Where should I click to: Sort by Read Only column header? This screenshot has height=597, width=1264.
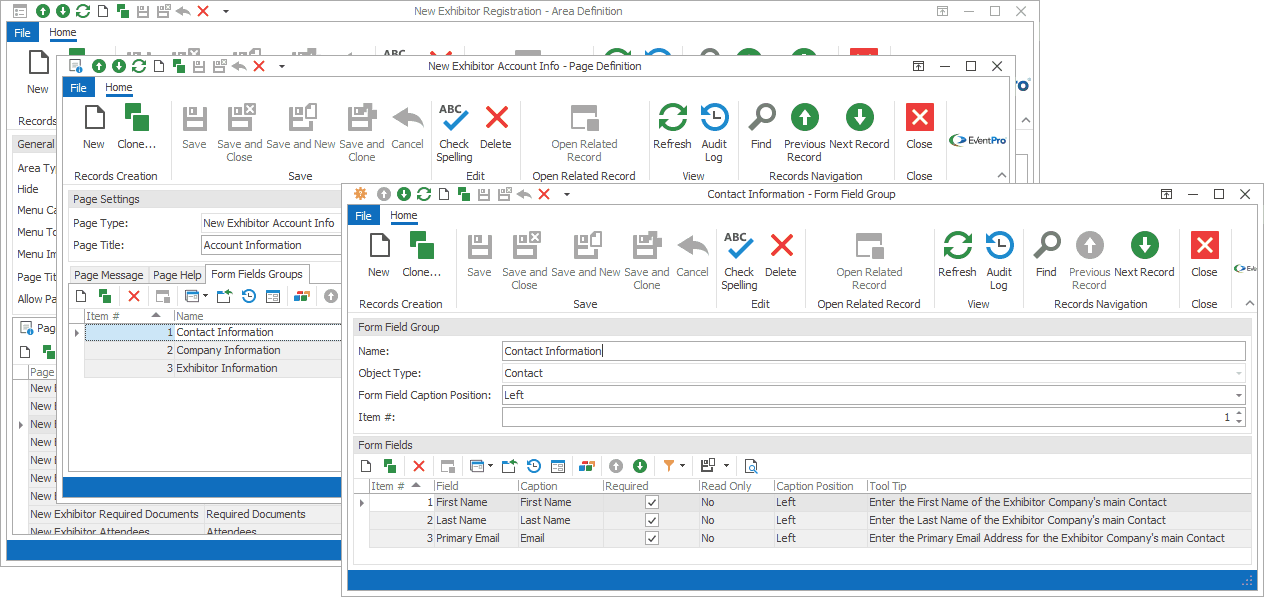pos(736,486)
